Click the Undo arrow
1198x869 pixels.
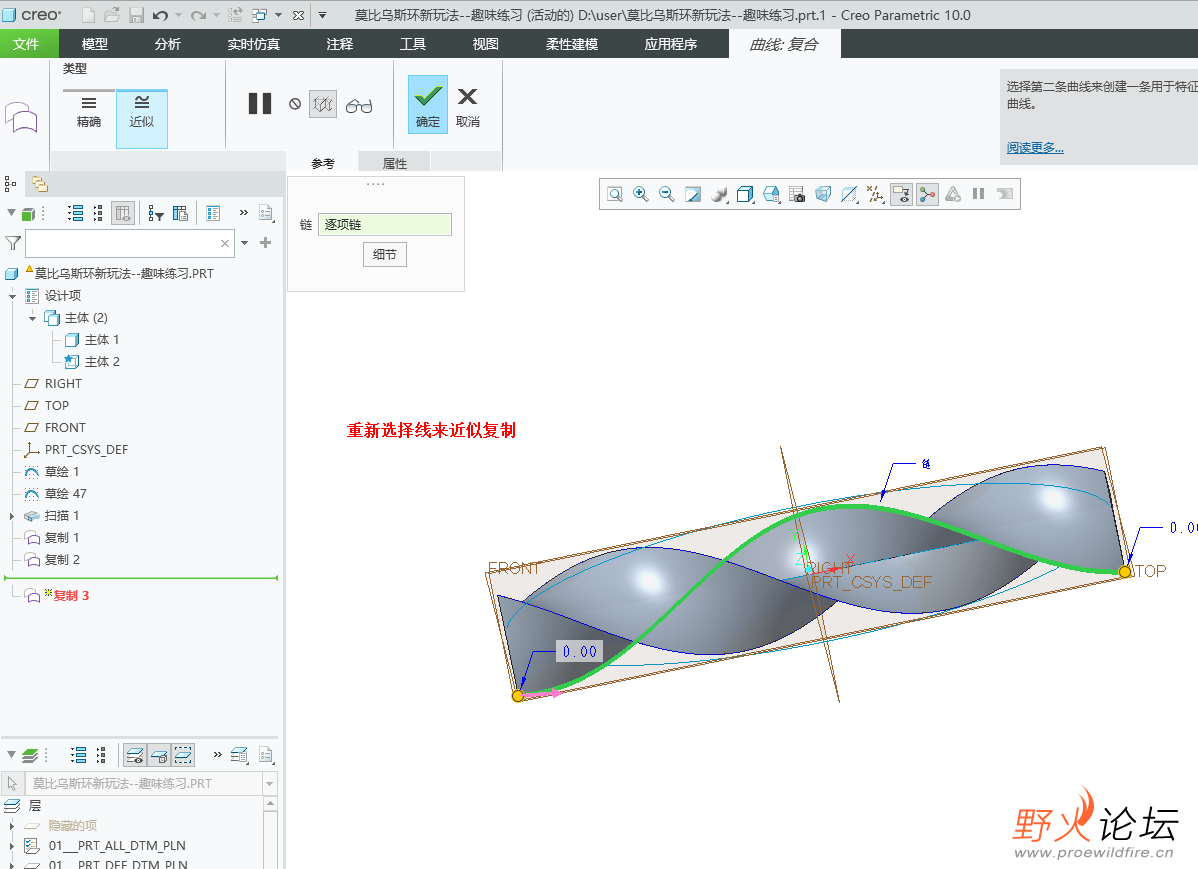160,15
